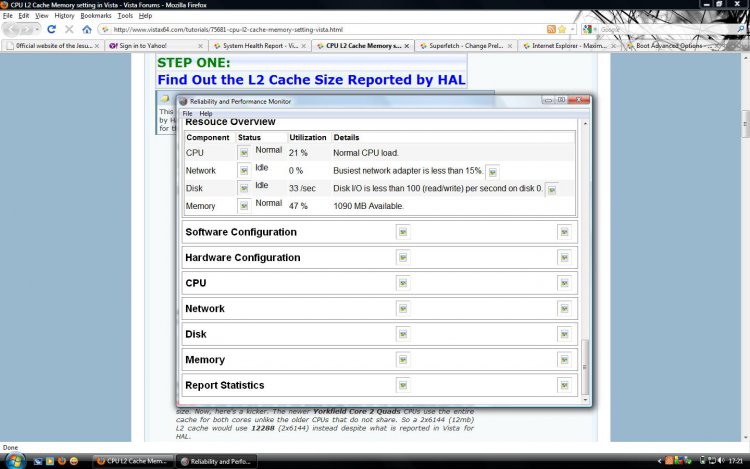Image resolution: width=750 pixels, height=469 pixels.
Task: Show hidden tray icons with the arrow
Action: click(x=660, y=461)
